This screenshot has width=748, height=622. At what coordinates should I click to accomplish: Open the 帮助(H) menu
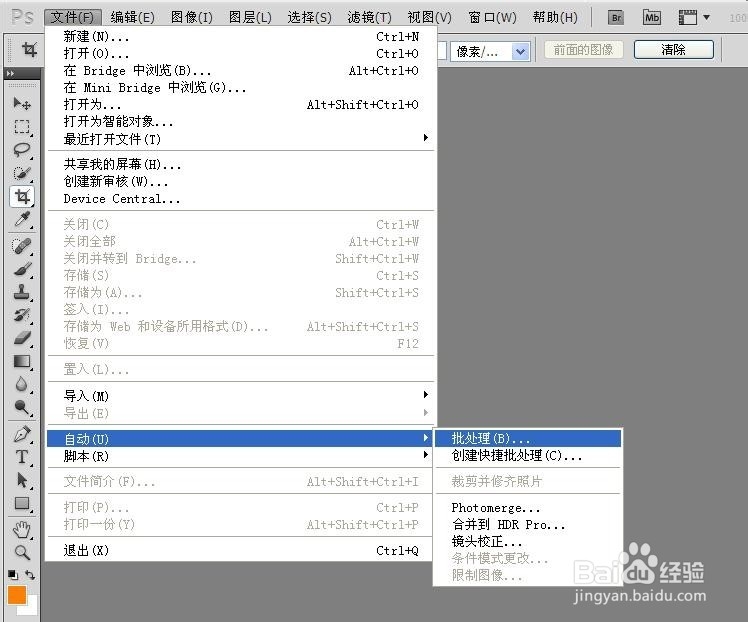point(555,18)
